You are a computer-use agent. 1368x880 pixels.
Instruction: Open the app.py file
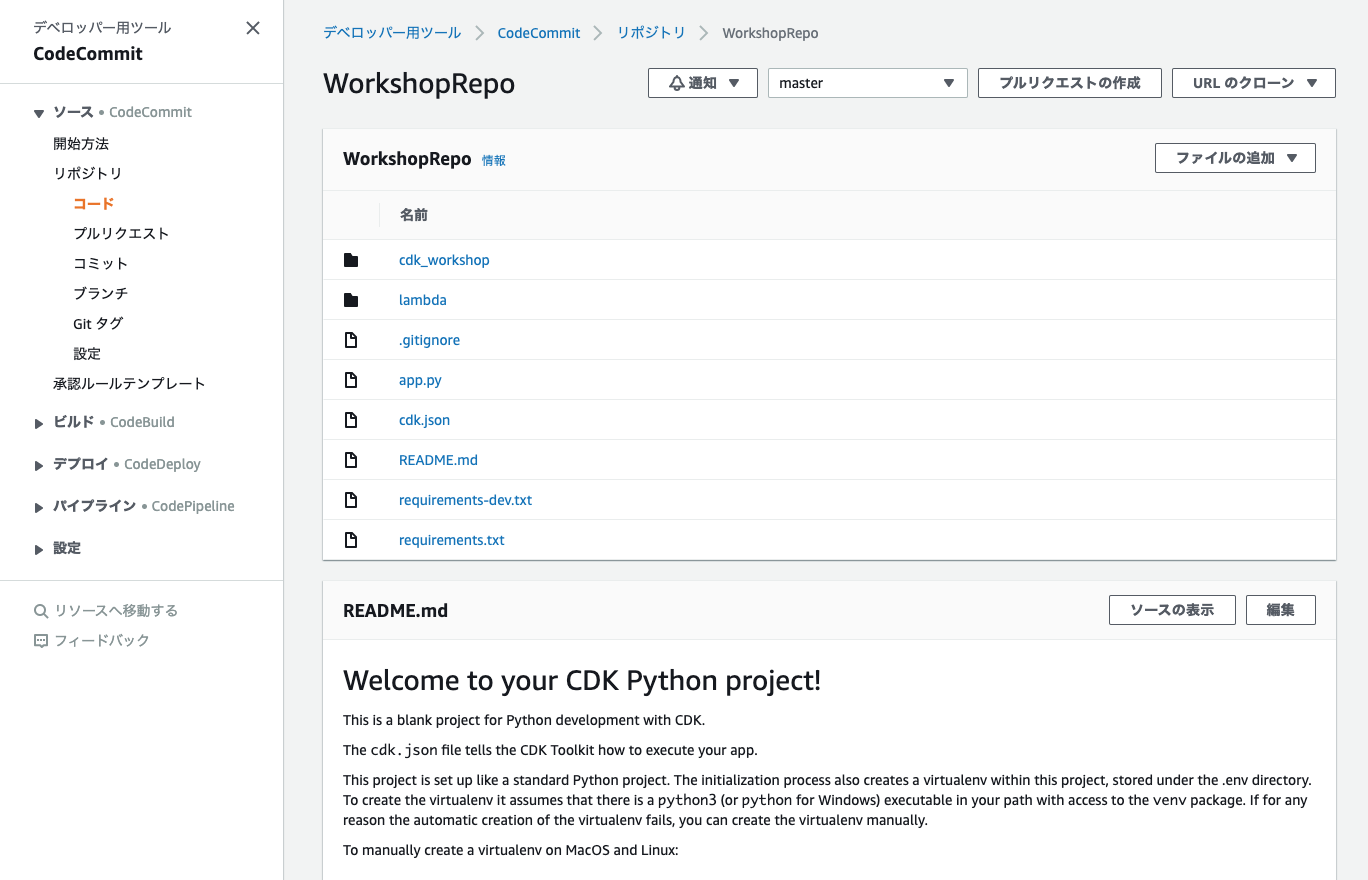tap(420, 380)
